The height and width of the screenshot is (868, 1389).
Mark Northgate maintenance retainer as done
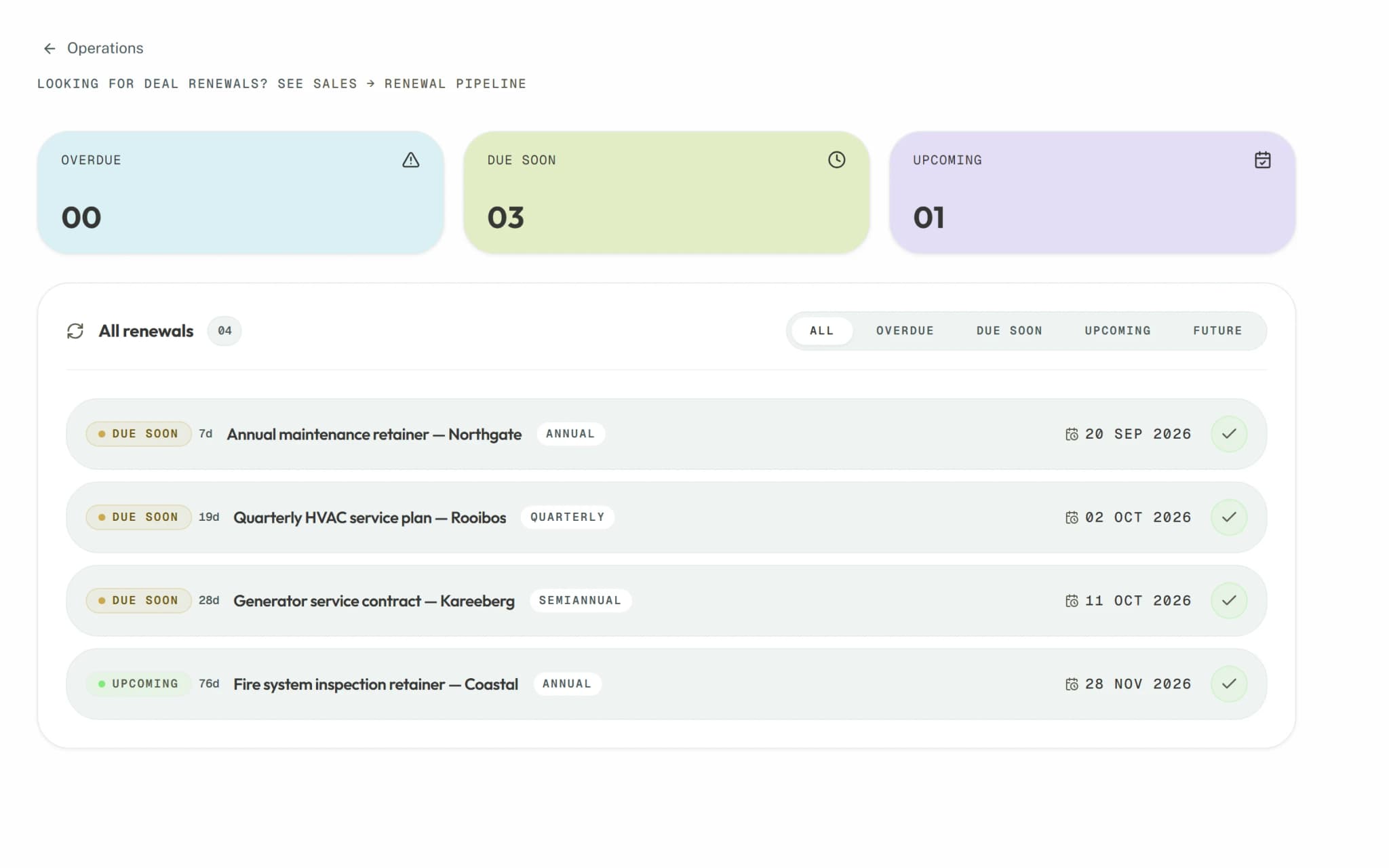[x=1229, y=434]
